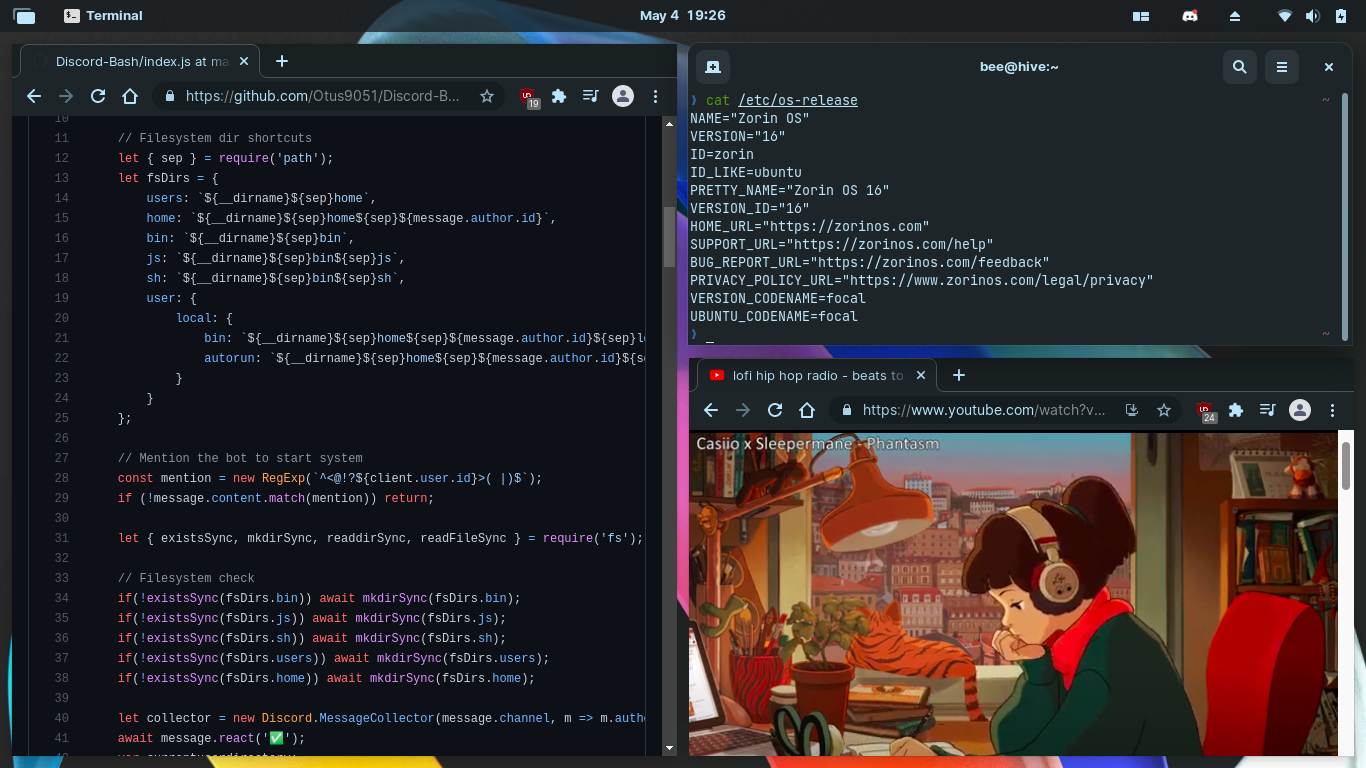This screenshot has width=1366, height=768.
Task: Click the YouTube page scrollbar thumb
Action: coord(1347,467)
